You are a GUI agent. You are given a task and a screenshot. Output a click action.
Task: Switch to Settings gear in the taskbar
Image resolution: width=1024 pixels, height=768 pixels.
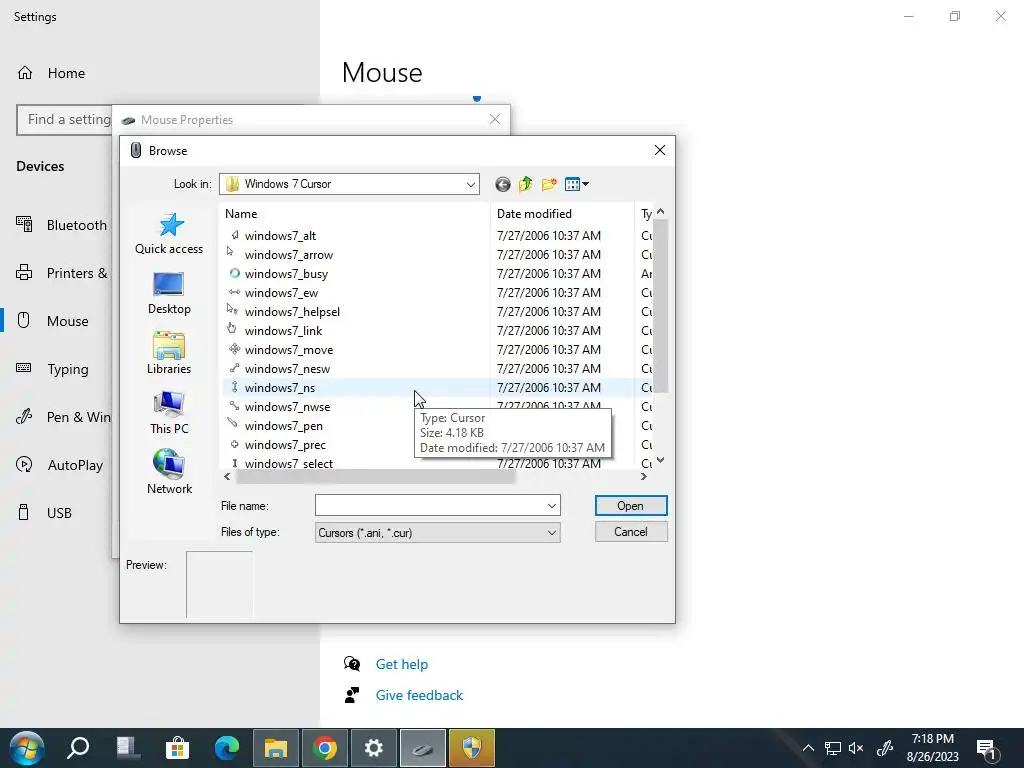click(x=374, y=748)
